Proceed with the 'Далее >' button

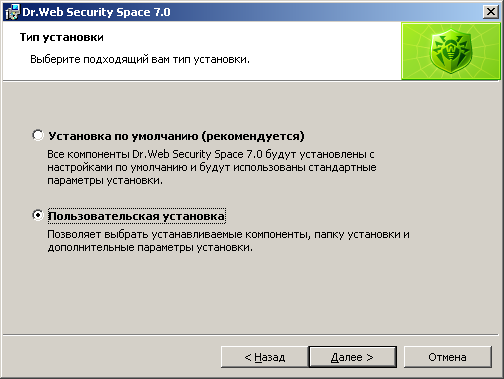(352, 357)
